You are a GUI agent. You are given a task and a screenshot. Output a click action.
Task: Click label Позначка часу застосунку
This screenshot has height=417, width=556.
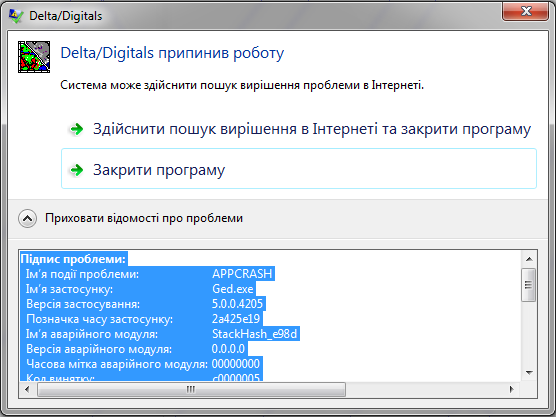pos(99,319)
